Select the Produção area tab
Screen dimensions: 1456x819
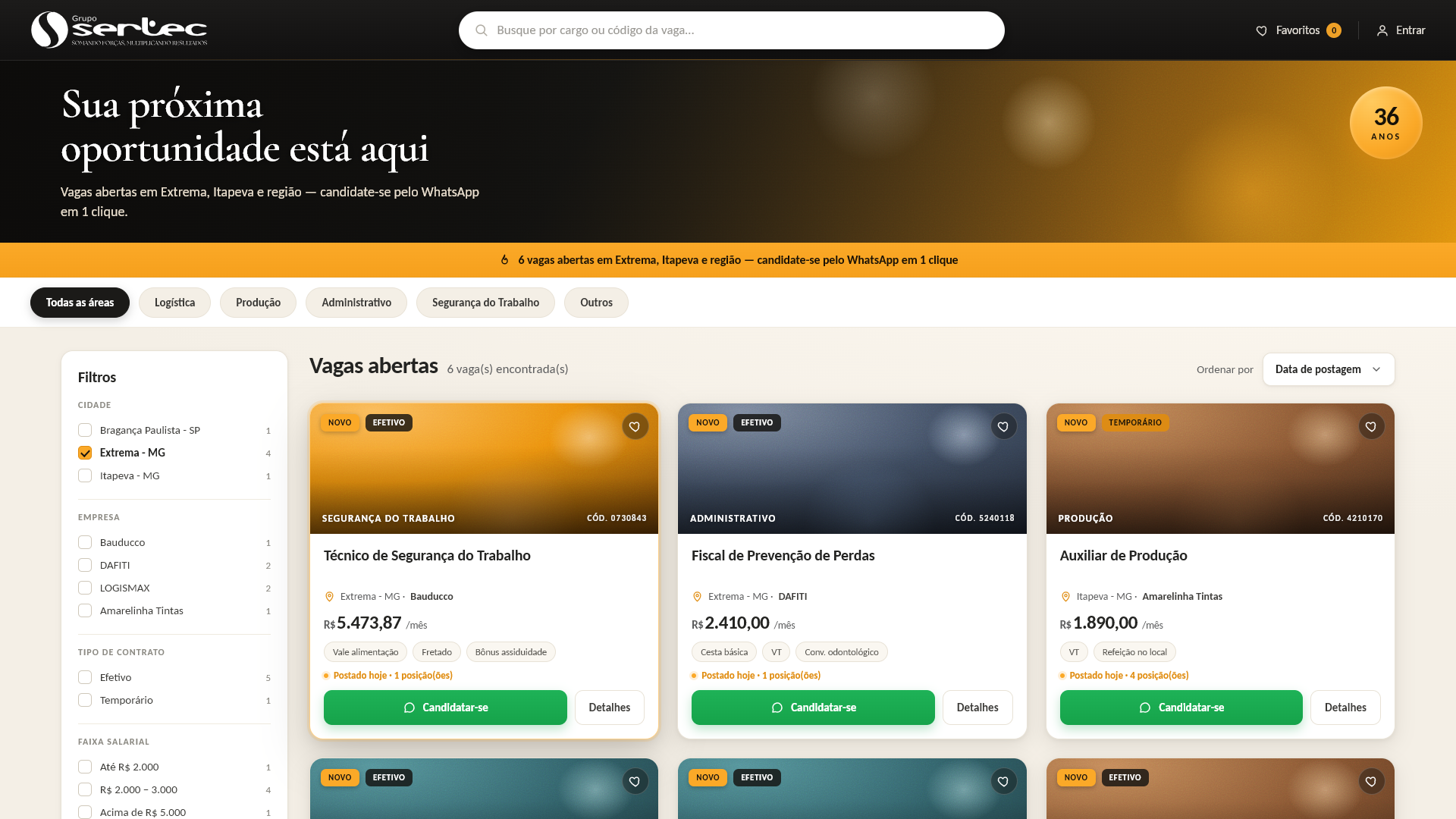[x=258, y=303]
